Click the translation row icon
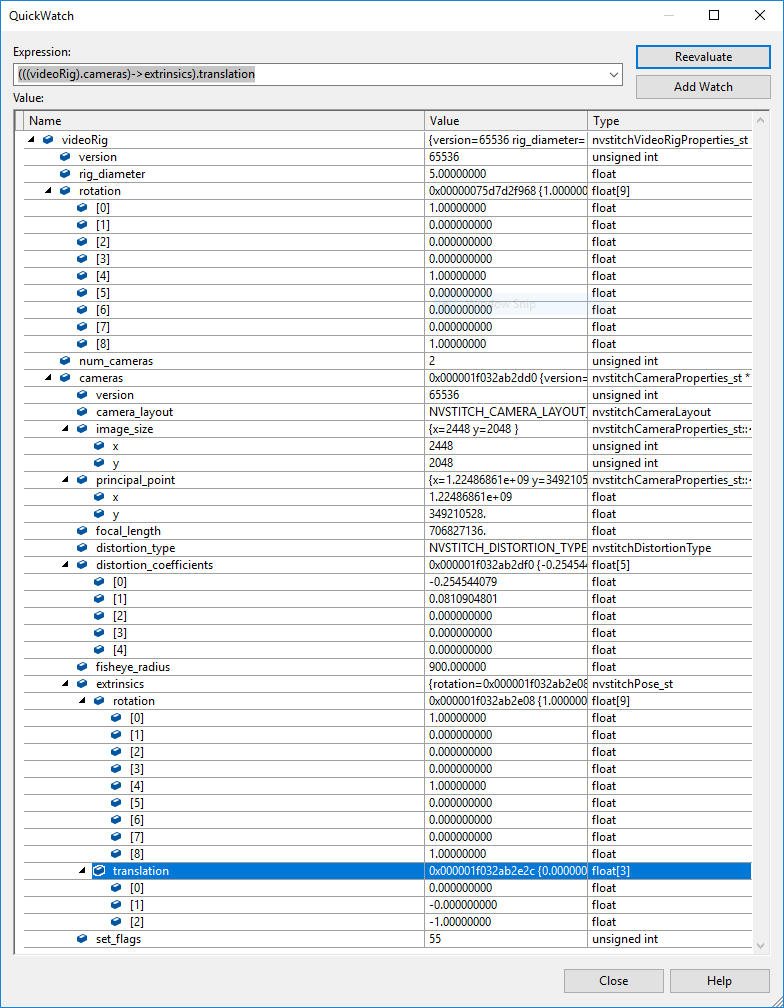This screenshot has width=784, height=1008. coord(99,870)
